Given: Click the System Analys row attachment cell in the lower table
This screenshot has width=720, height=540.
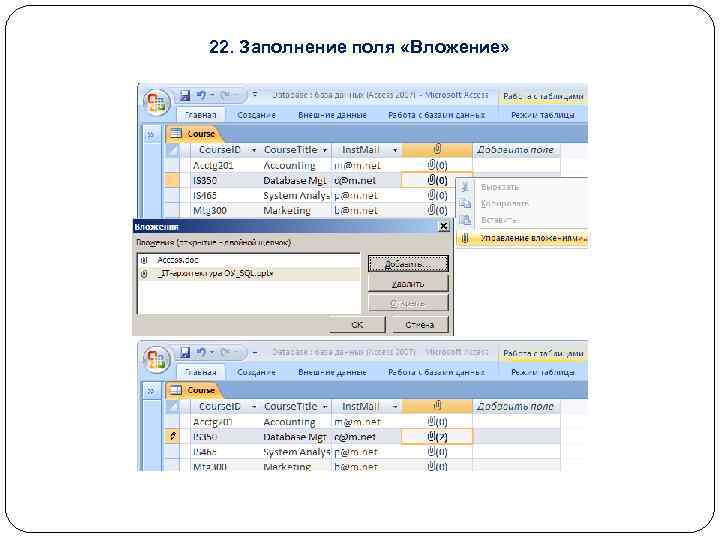Looking at the screenshot, I should [437, 452].
